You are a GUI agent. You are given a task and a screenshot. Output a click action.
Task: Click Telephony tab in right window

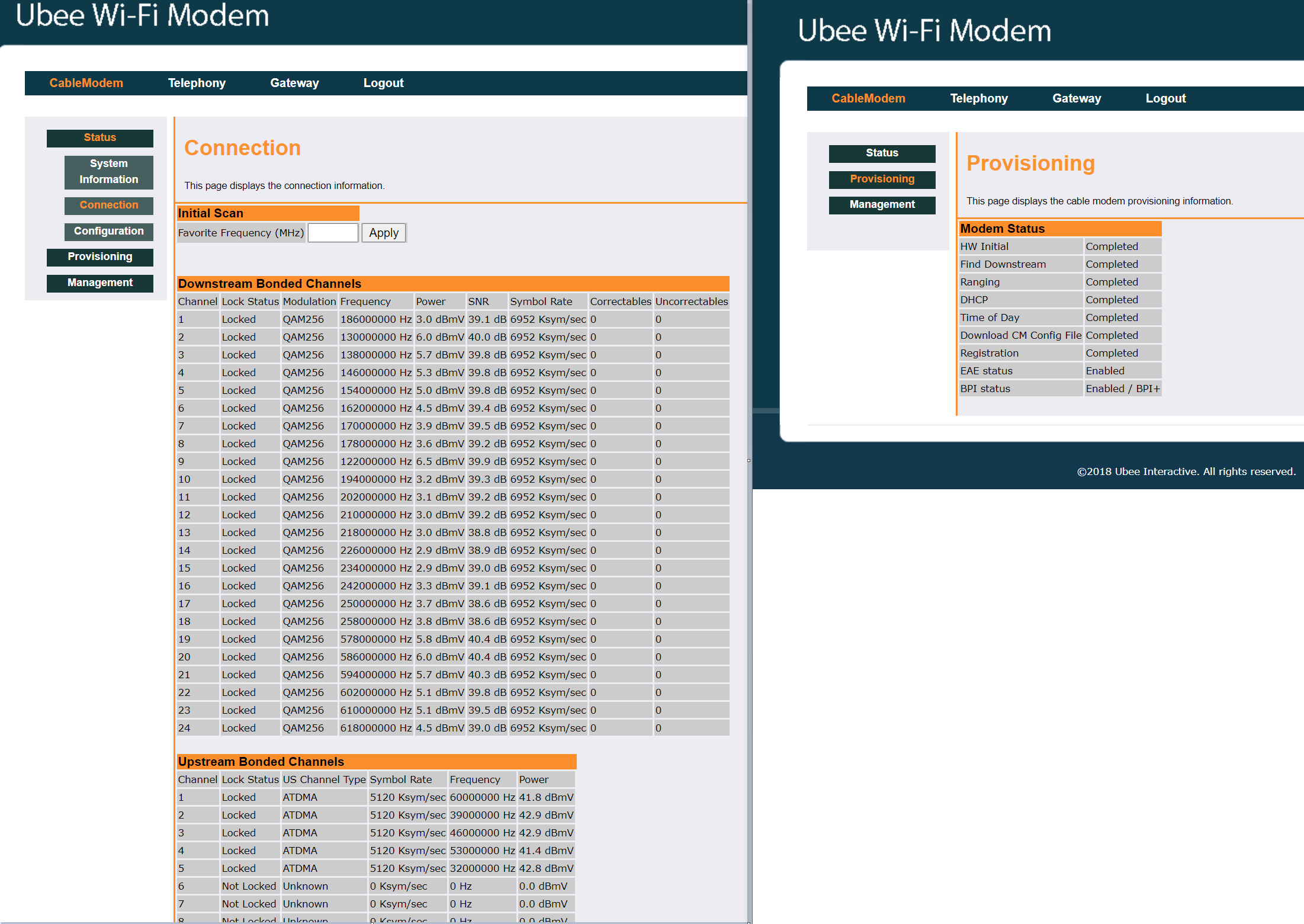click(x=979, y=98)
